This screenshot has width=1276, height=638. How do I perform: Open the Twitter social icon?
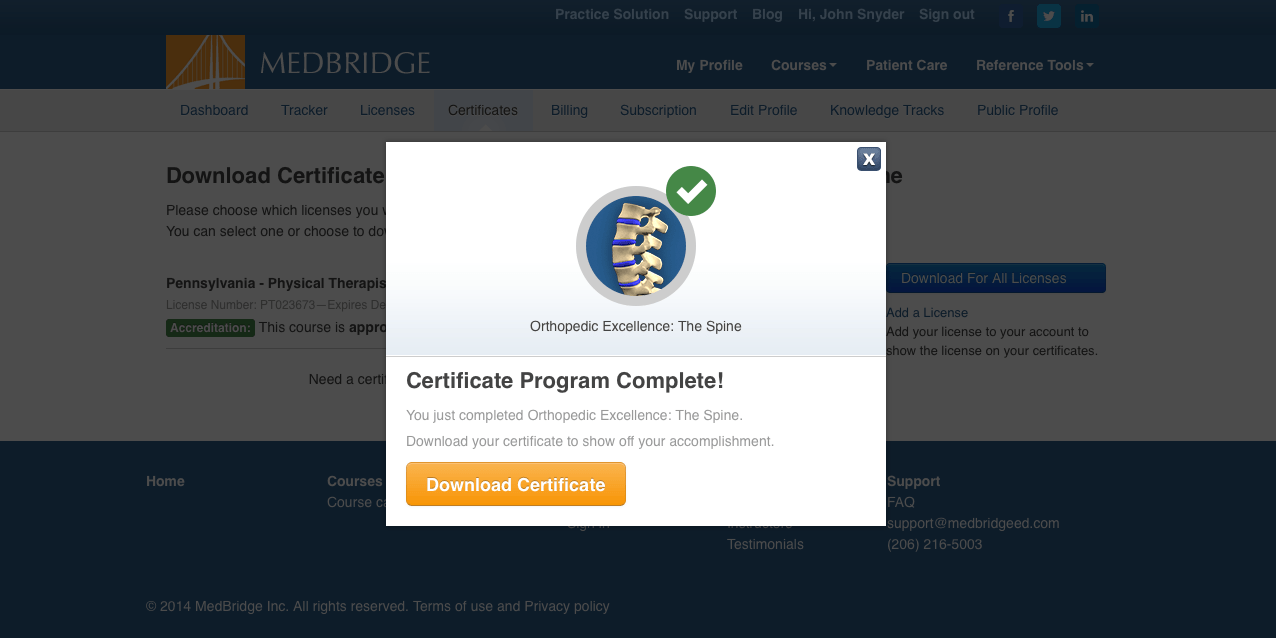[1048, 16]
